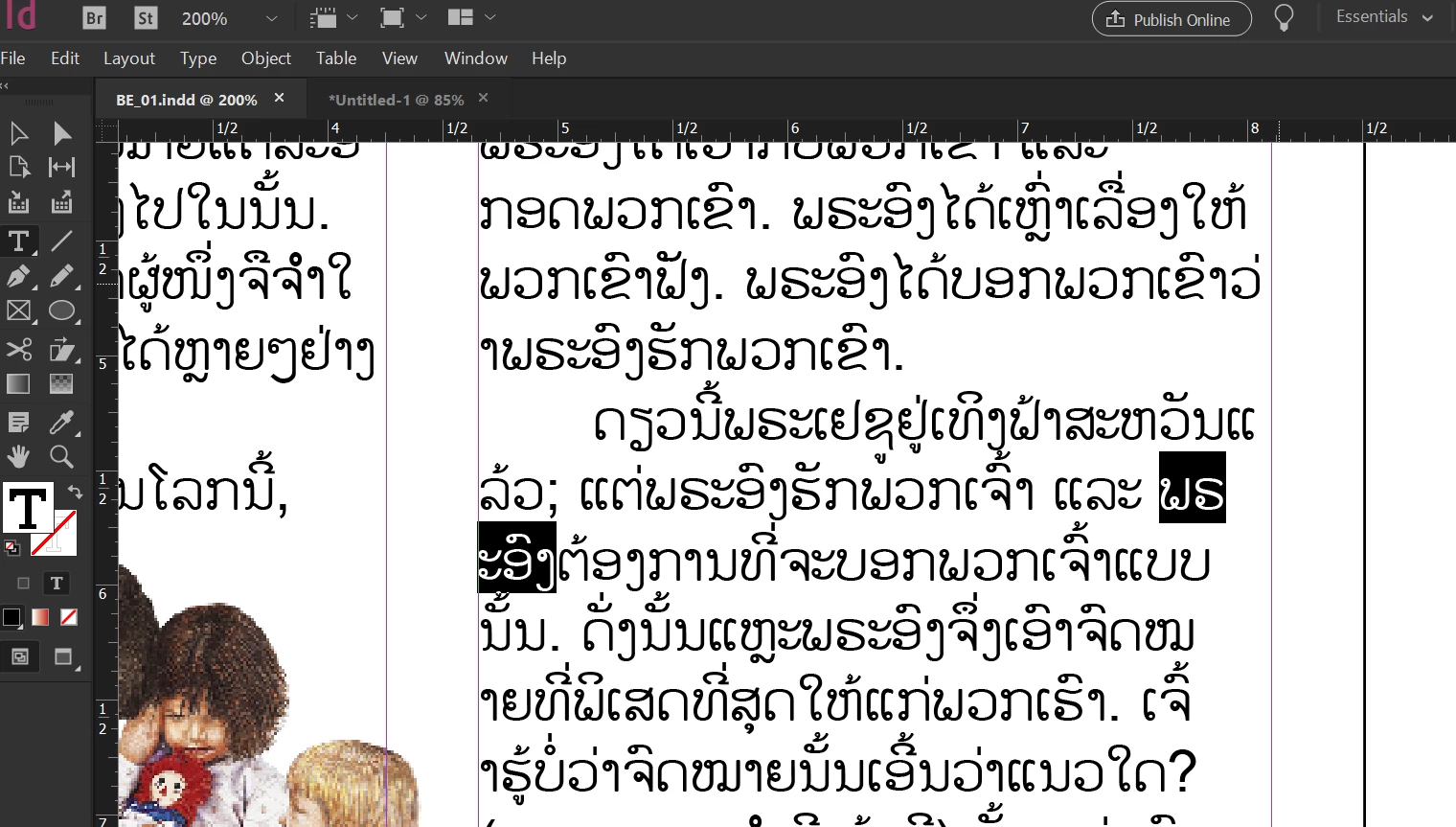Select the Page tool

click(18, 167)
